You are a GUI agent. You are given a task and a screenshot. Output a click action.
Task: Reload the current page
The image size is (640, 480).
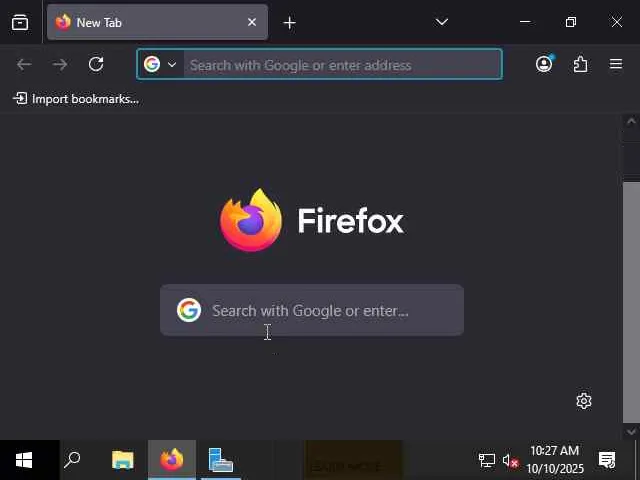(x=96, y=64)
